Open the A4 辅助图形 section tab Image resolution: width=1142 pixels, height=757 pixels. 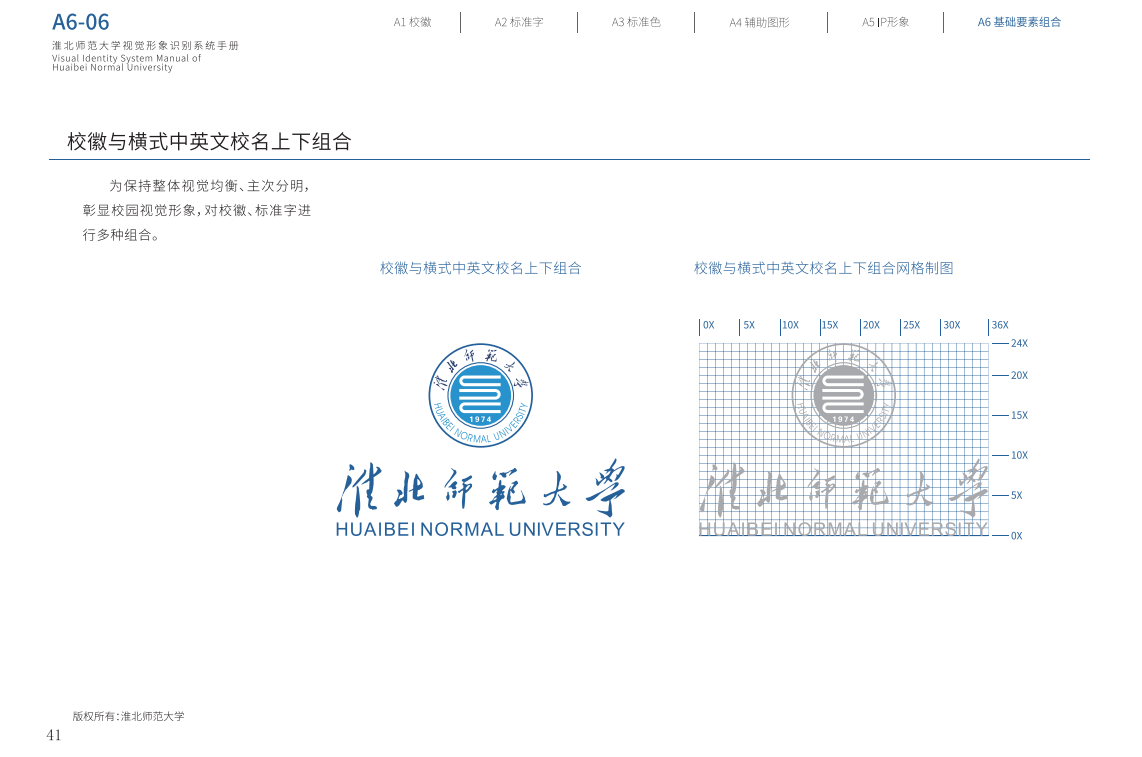759,23
